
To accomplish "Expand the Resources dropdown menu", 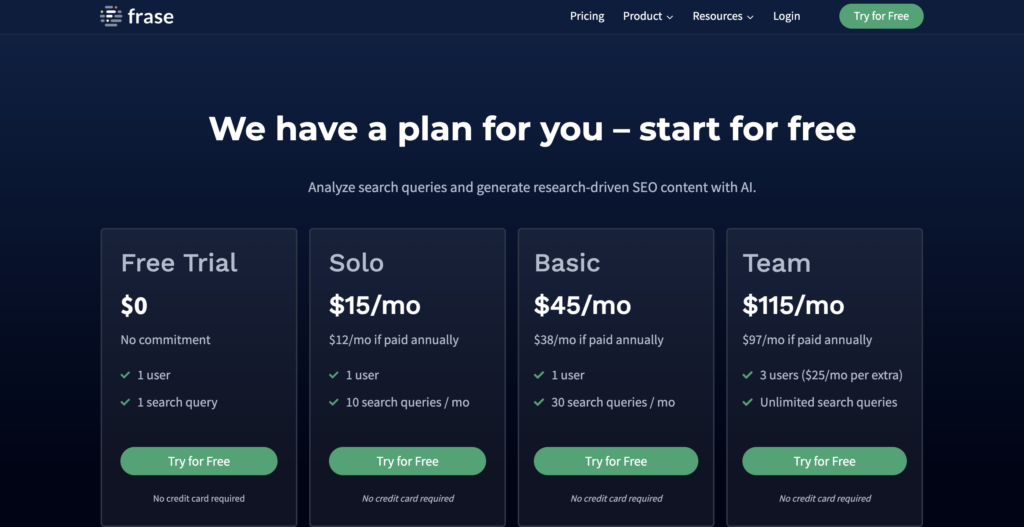I will click(x=722, y=16).
